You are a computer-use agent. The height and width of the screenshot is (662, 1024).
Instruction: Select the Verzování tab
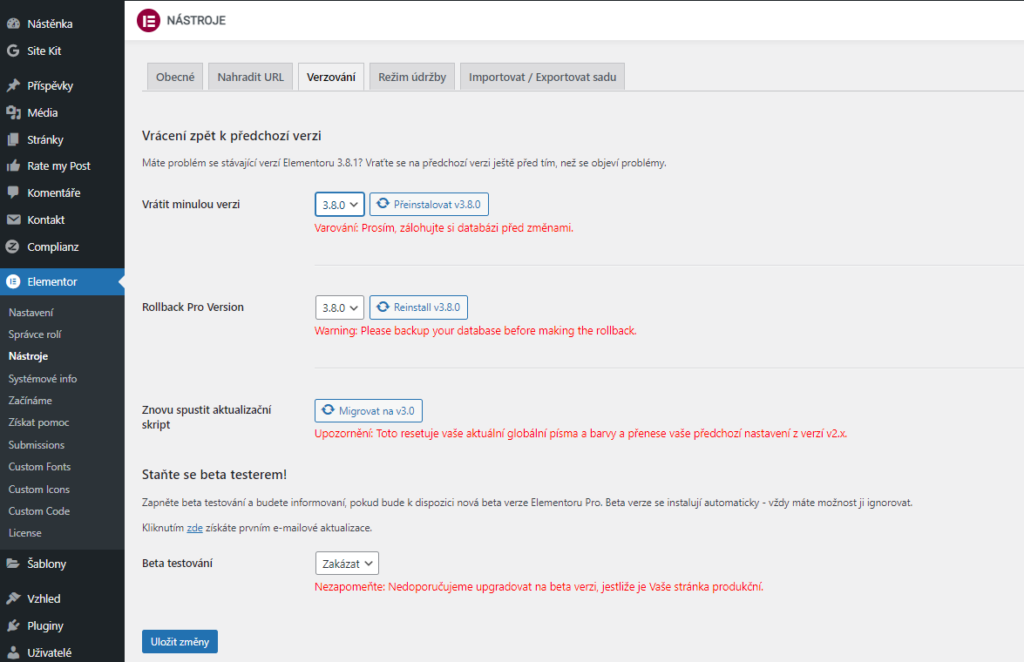tap(331, 77)
